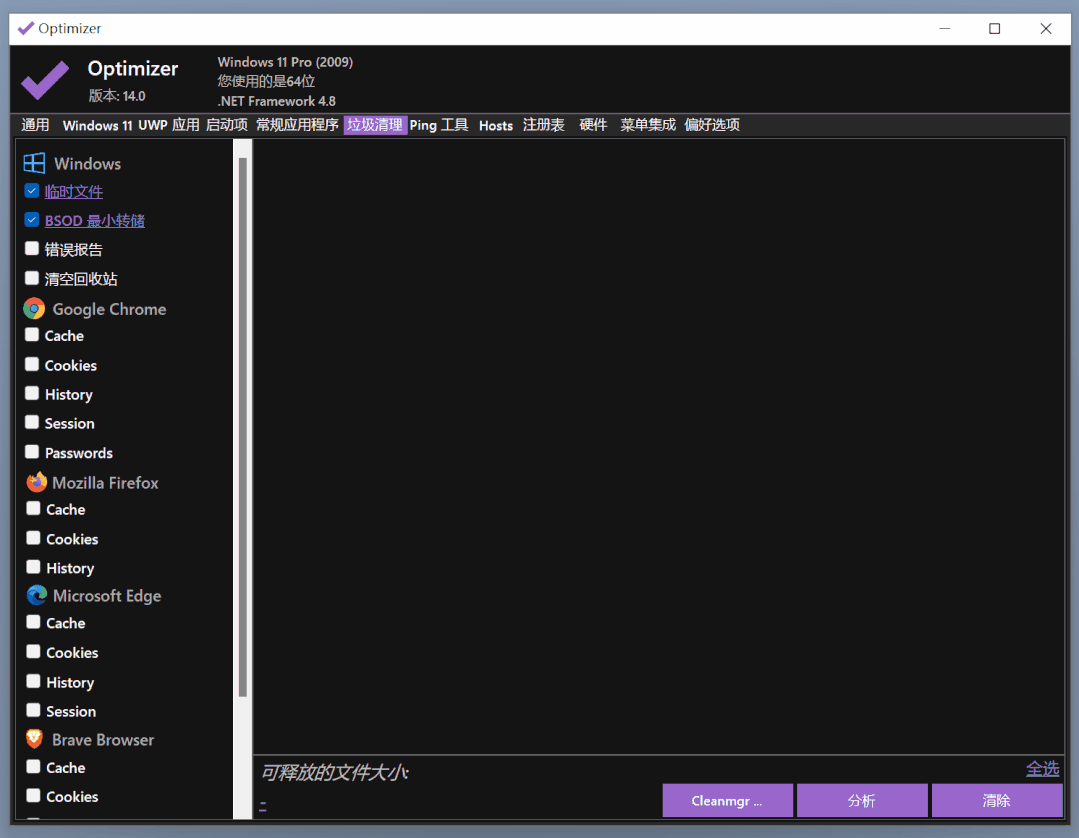1079x838 pixels.
Task: Click the Google Chrome section heading
Action: coord(109,309)
